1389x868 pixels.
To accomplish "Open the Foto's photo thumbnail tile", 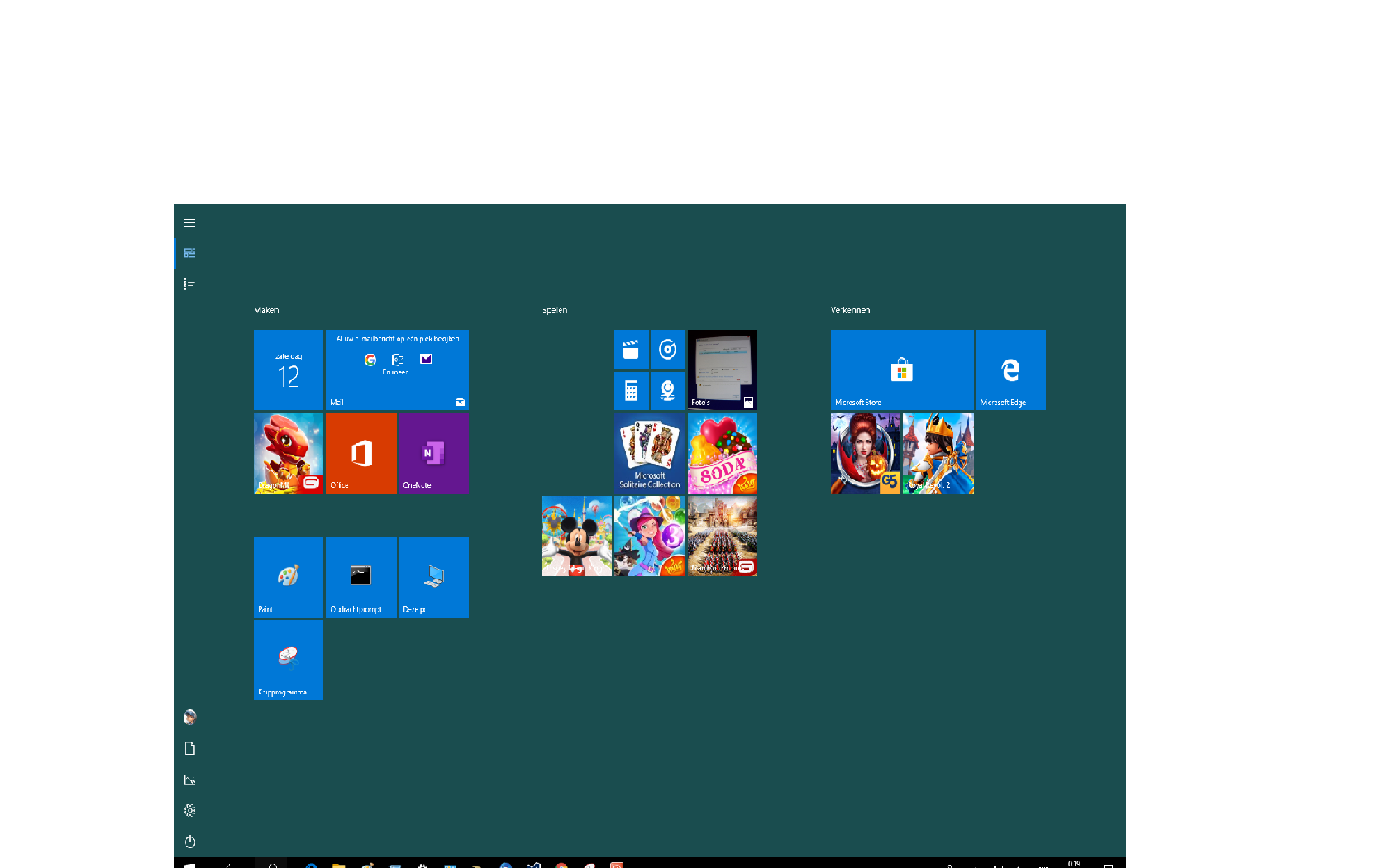I will pos(722,370).
